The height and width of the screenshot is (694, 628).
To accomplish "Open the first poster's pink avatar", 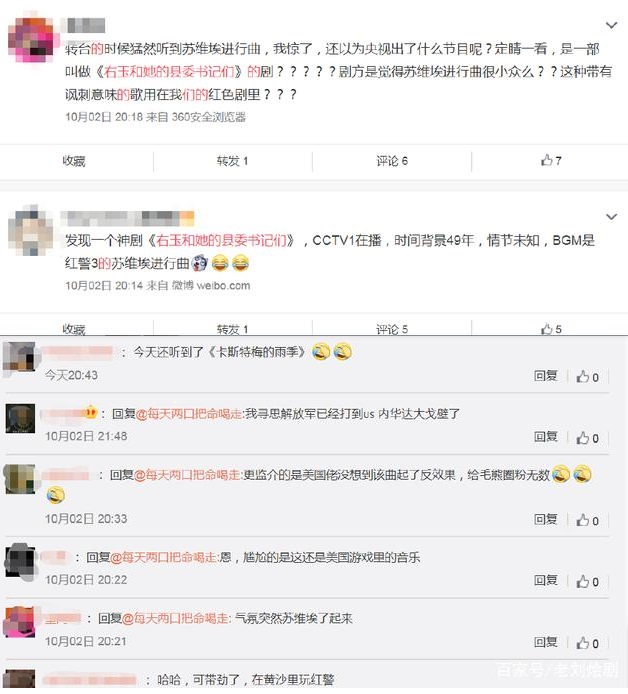I will tap(31, 40).
